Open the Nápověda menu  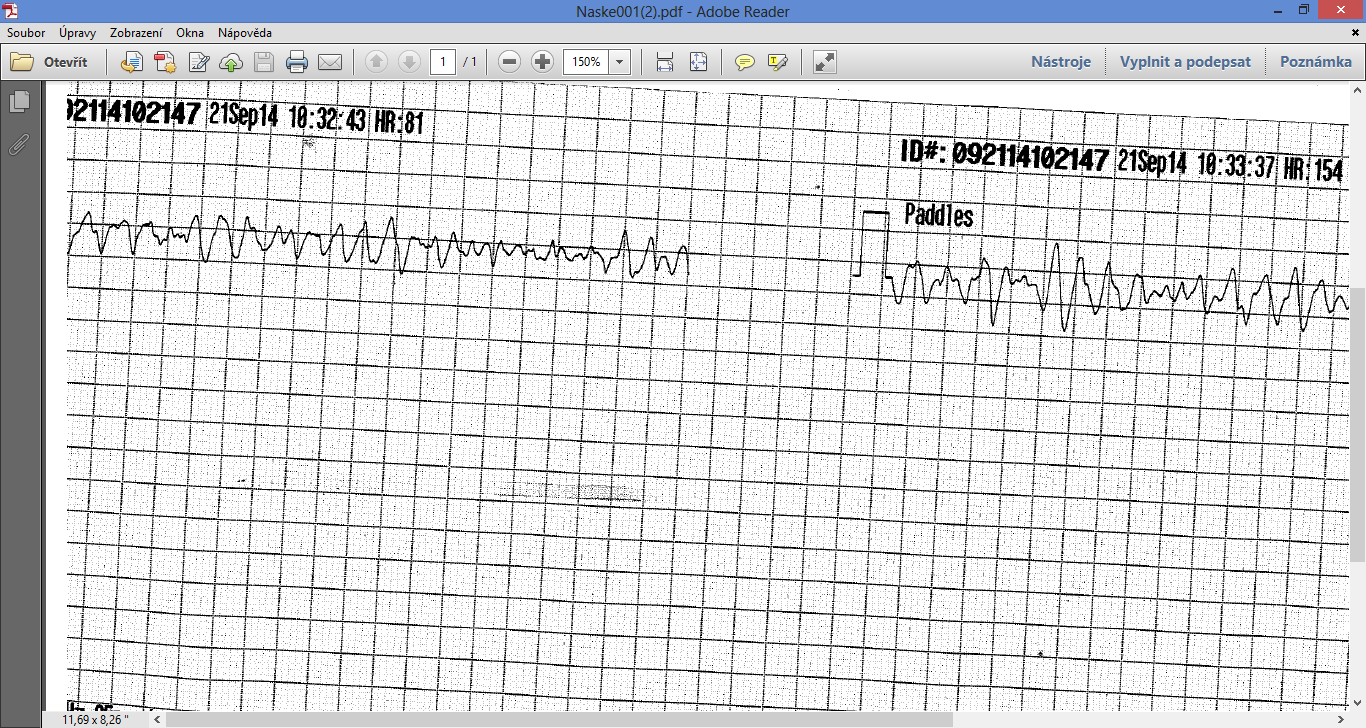245,33
